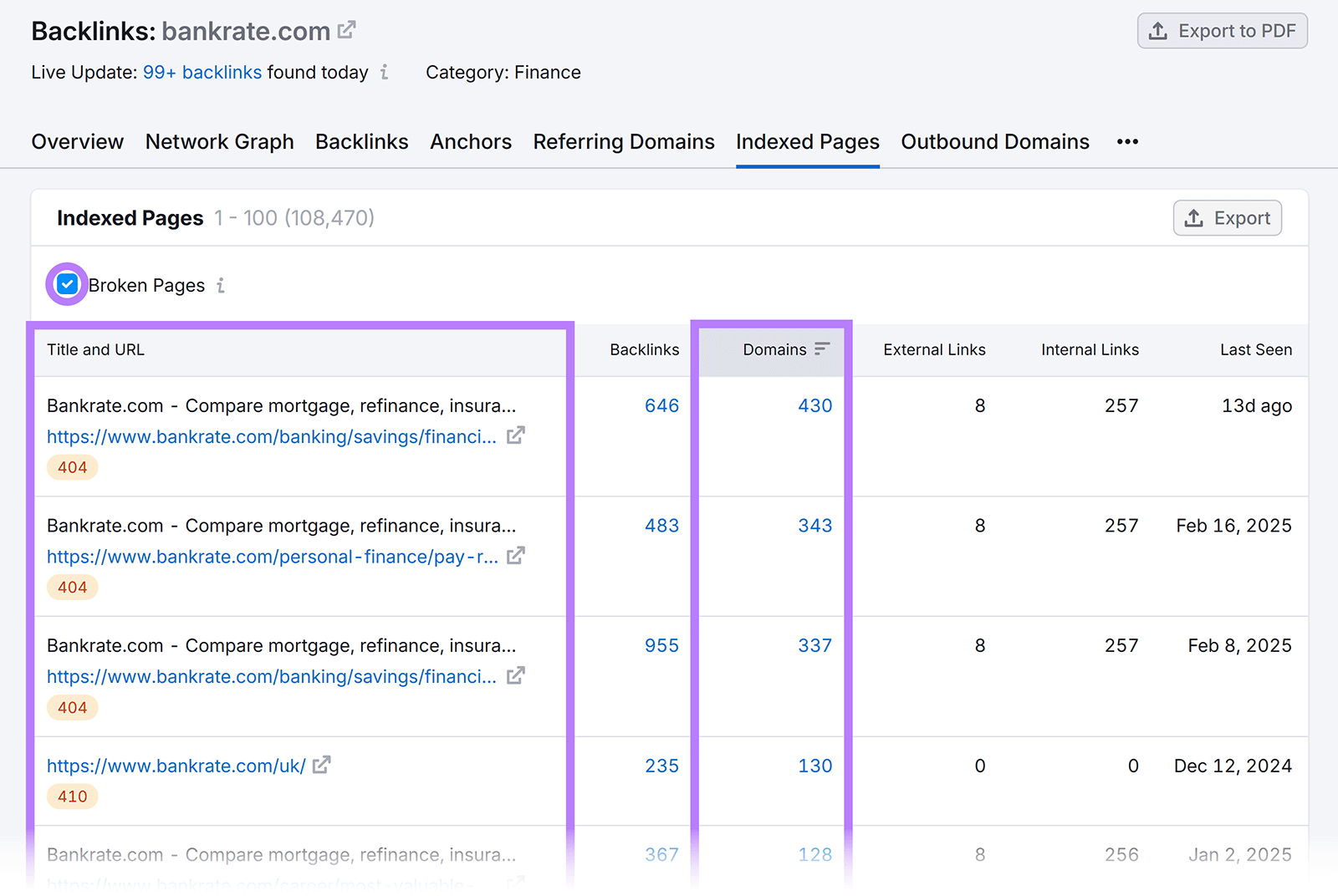Click the upload icon on the Export button
This screenshot has width=1338, height=896.
pos(1195,218)
